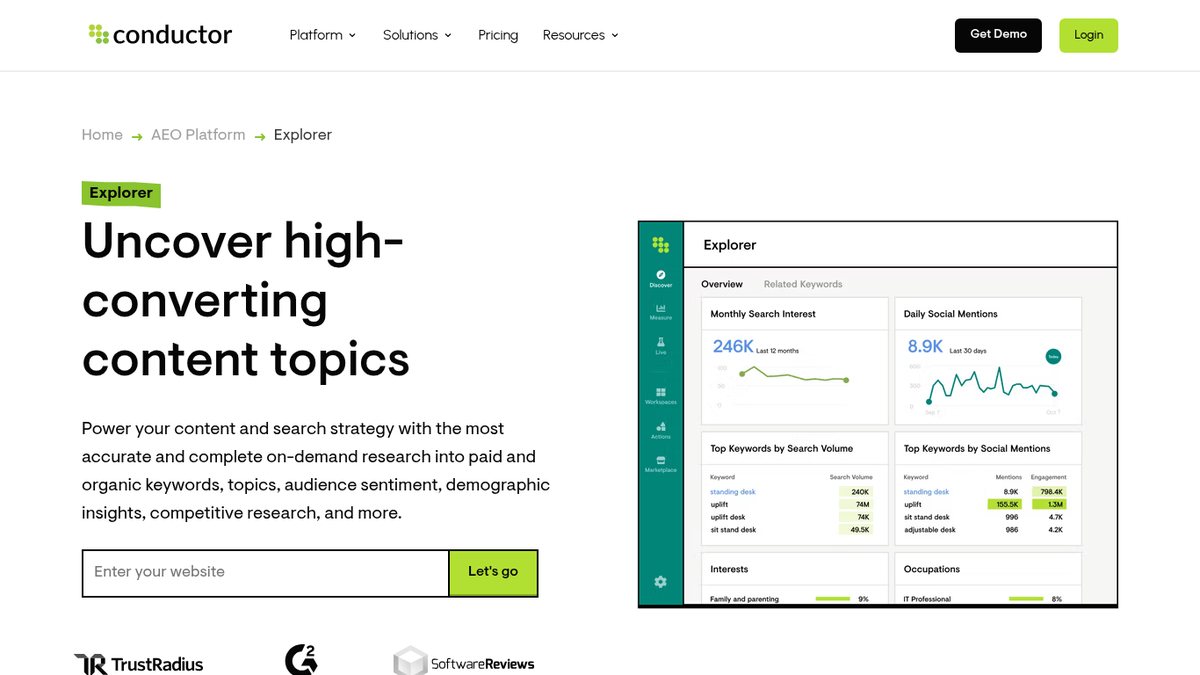Click the green dots logo atop preview sidebar
The height and width of the screenshot is (675, 1200).
[660, 245]
